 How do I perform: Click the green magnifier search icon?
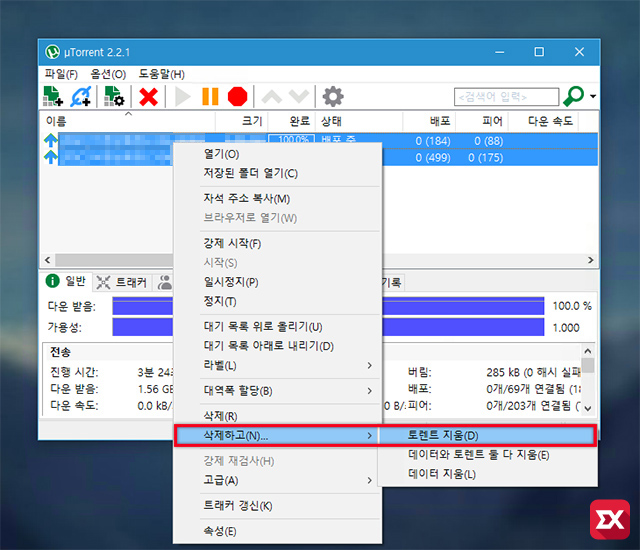click(573, 96)
